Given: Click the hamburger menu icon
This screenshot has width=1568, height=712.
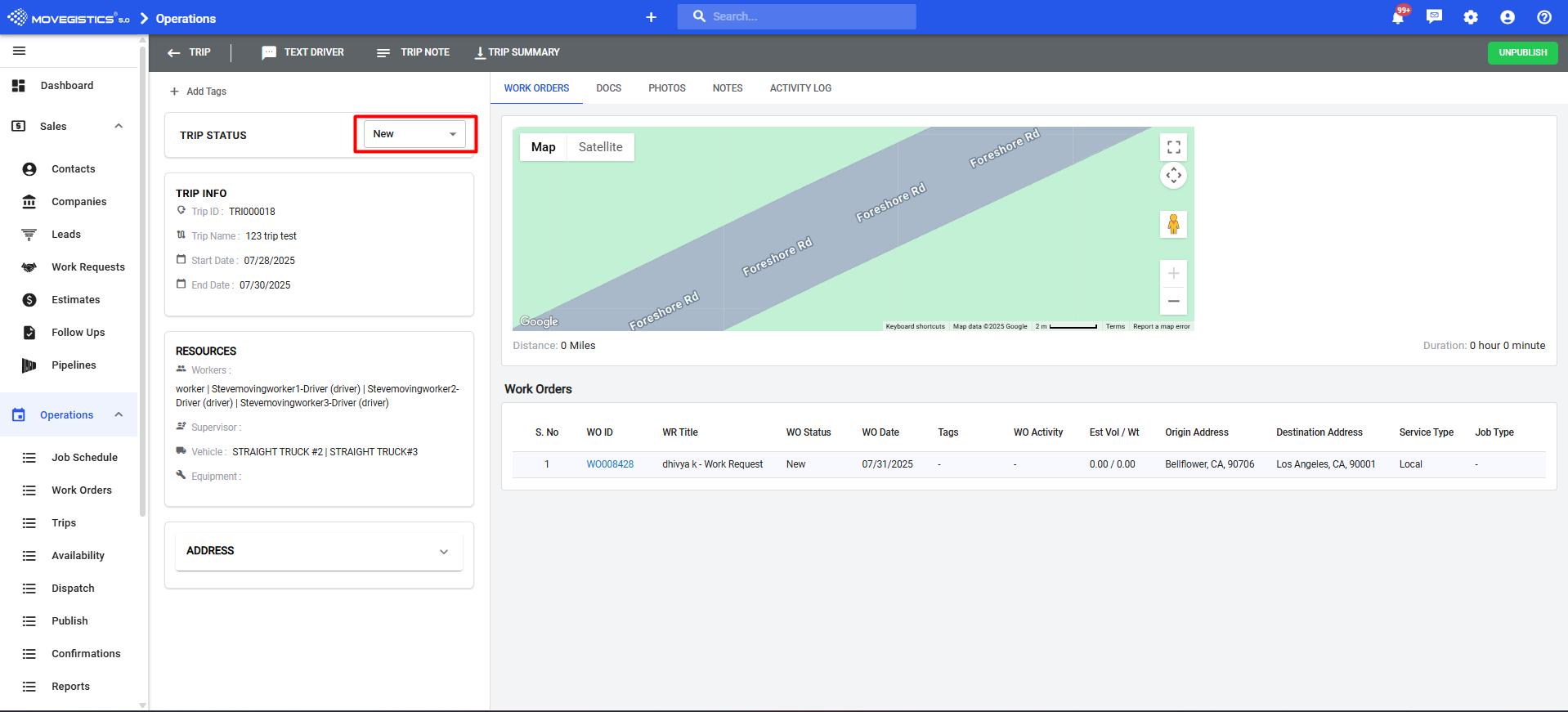Looking at the screenshot, I should pyautogui.click(x=20, y=51).
